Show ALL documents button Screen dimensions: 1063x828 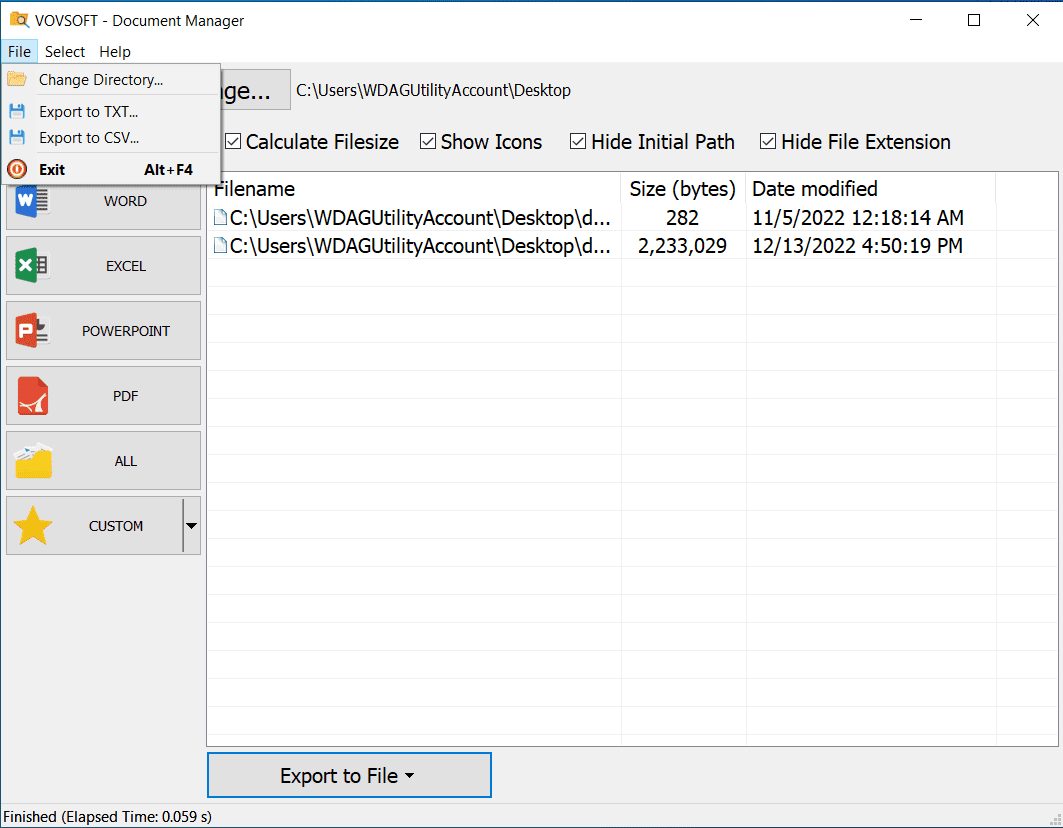(x=104, y=461)
